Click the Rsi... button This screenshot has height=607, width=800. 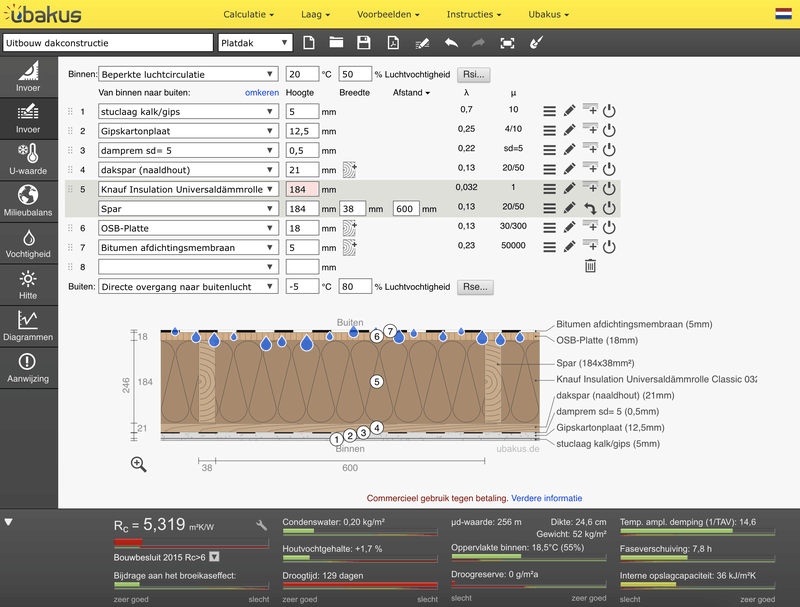pyautogui.click(x=474, y=74)
